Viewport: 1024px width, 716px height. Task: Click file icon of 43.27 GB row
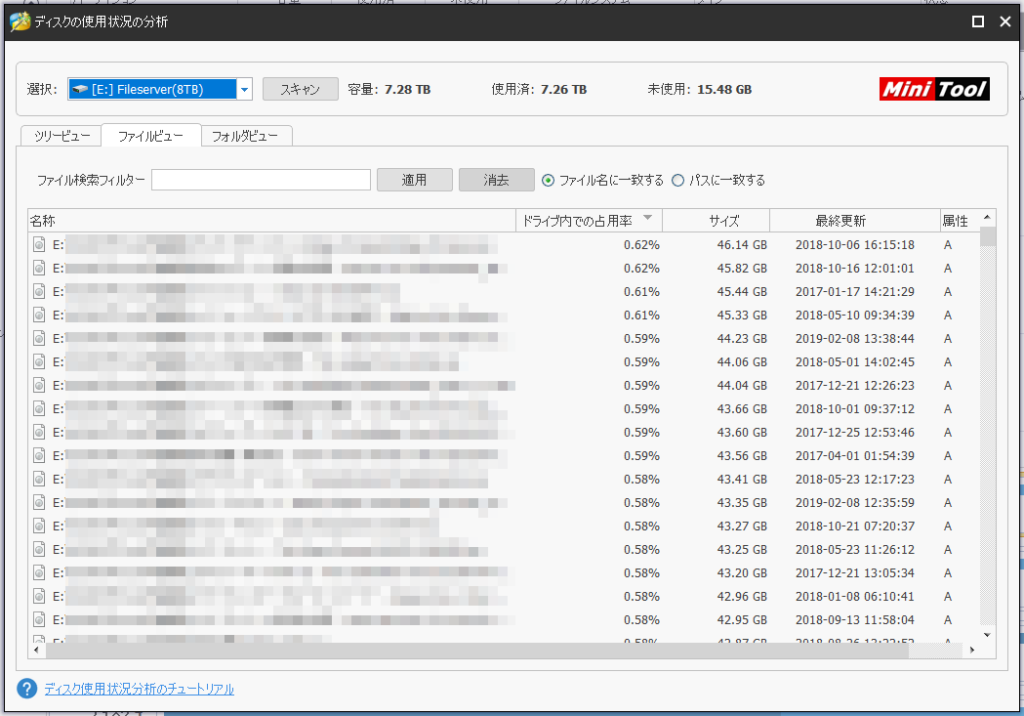click(39, 527)
